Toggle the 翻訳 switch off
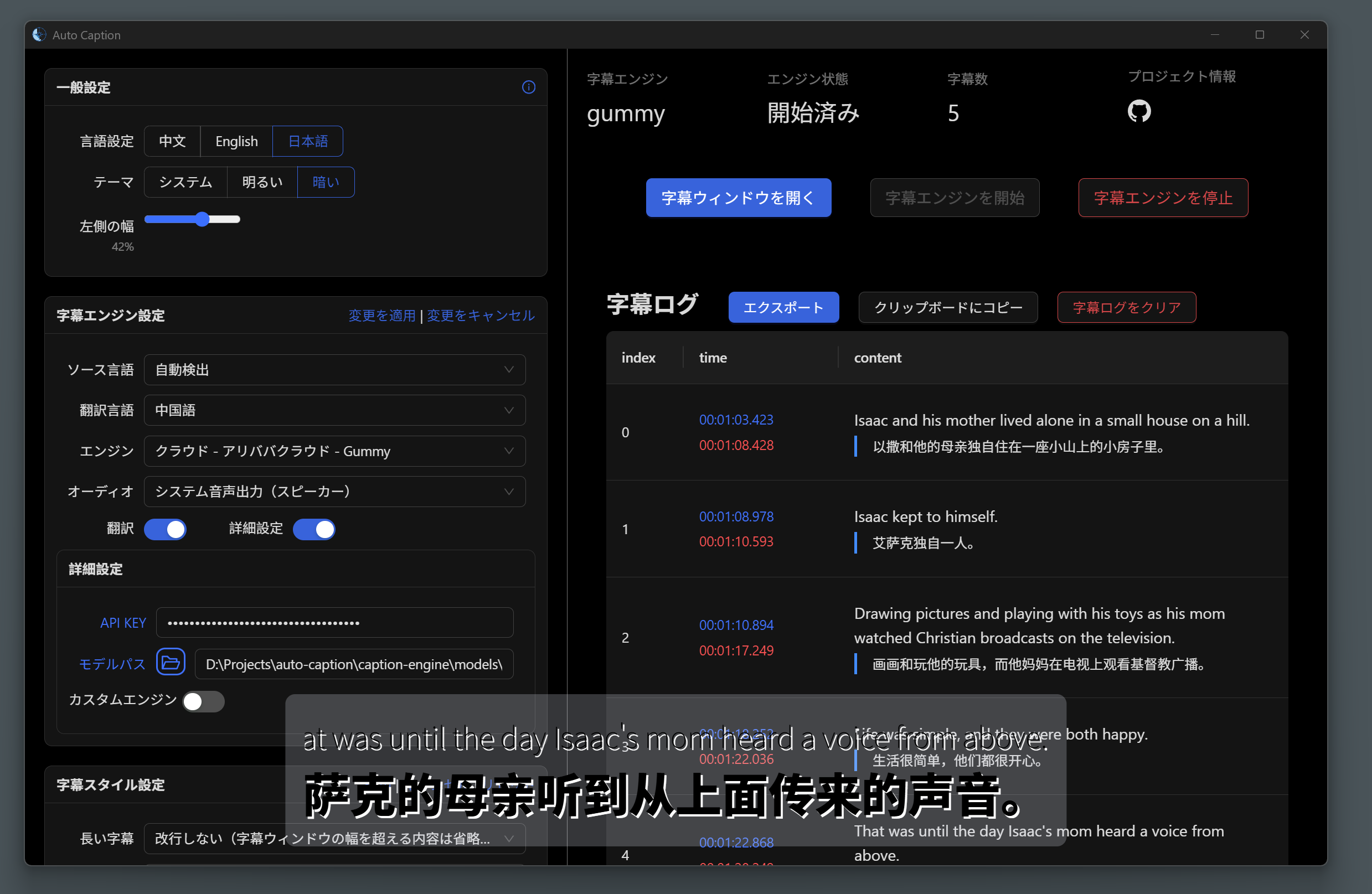 166,529
